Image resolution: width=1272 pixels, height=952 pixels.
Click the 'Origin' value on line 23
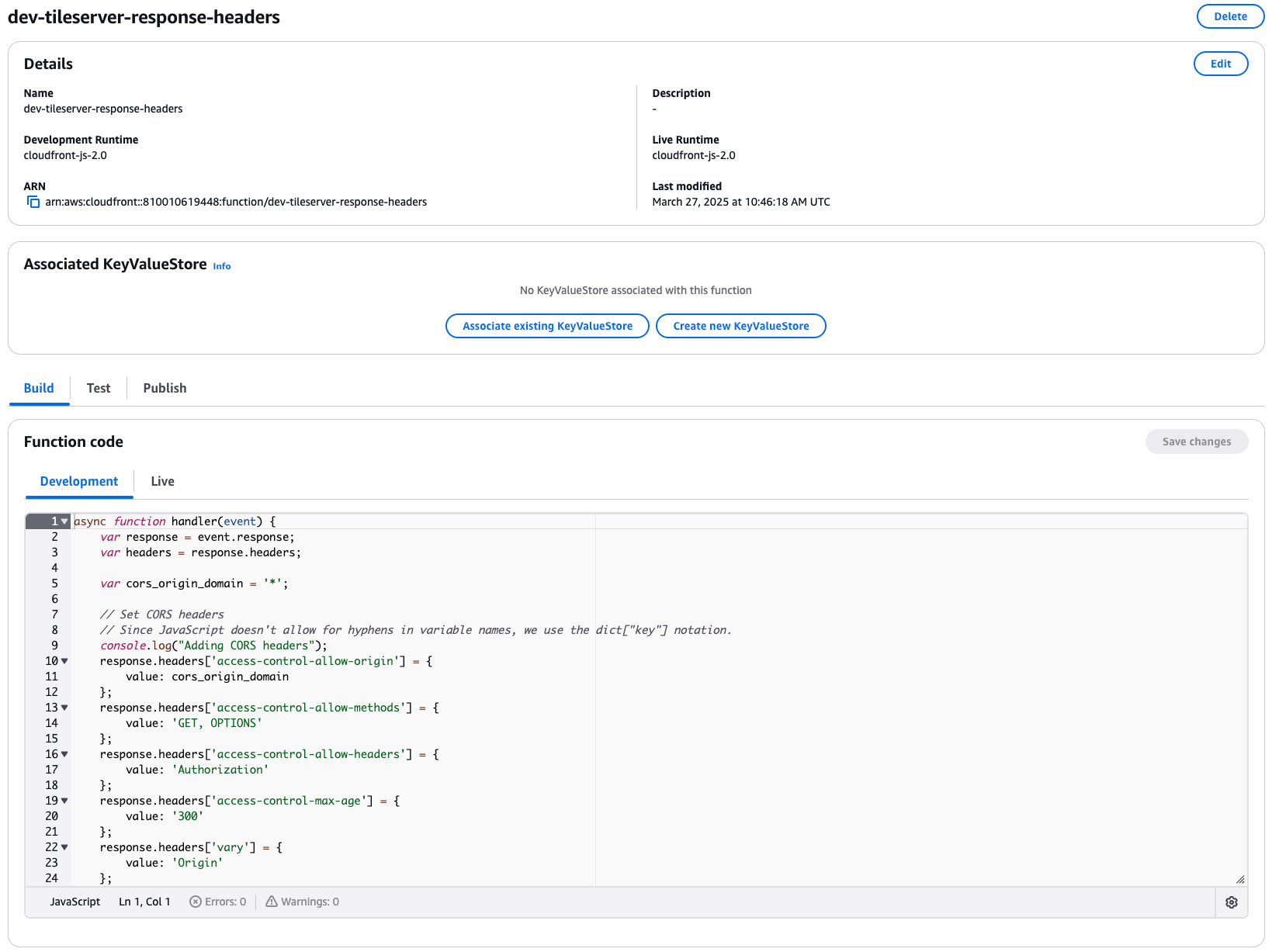tap(197, 863)
